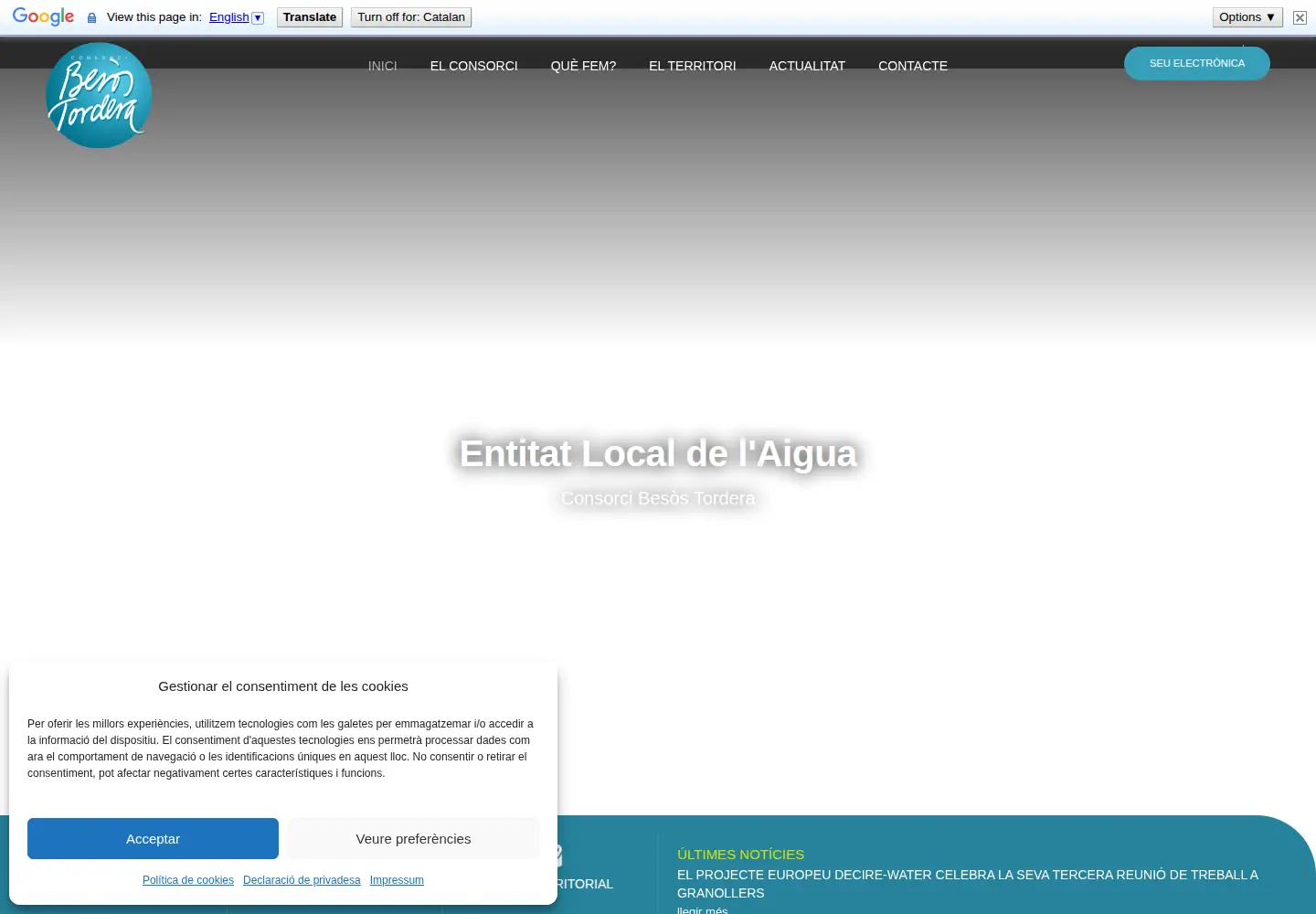Close the Google translate bar

pos(1300,17)
